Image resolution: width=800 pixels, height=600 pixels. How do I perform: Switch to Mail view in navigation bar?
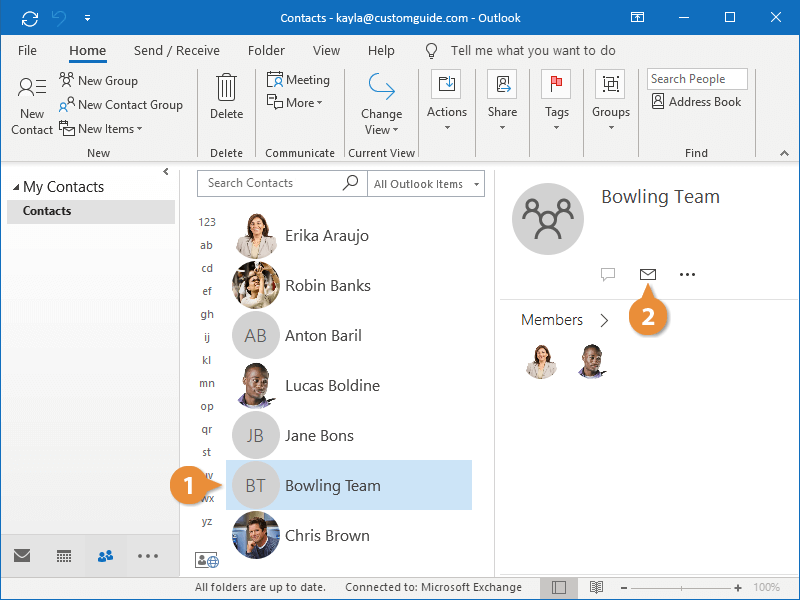(22, 556)
